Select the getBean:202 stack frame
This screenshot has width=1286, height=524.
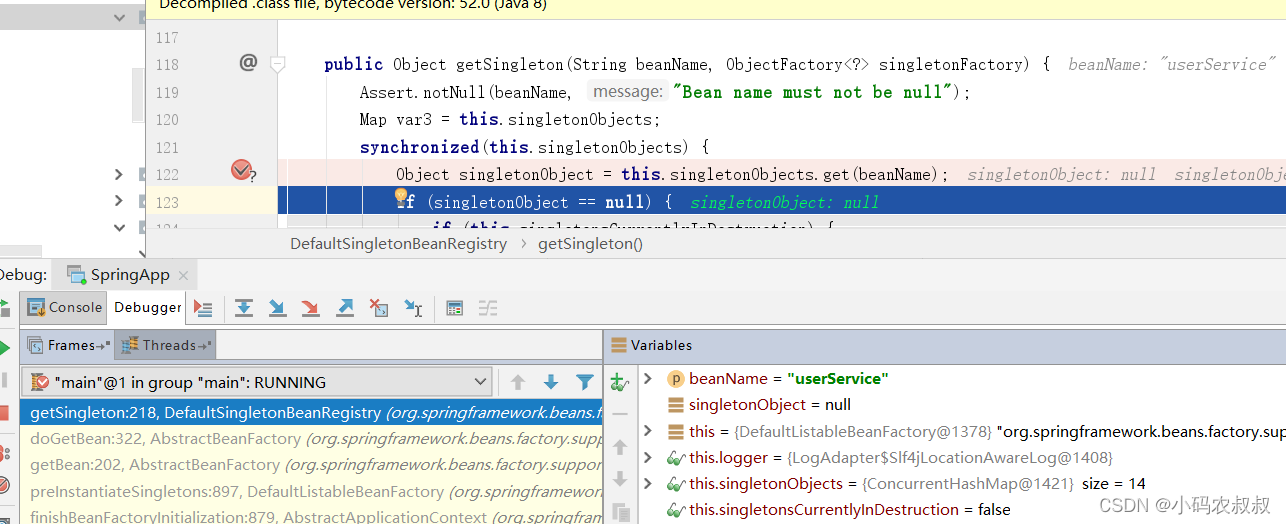pos(311,464)
